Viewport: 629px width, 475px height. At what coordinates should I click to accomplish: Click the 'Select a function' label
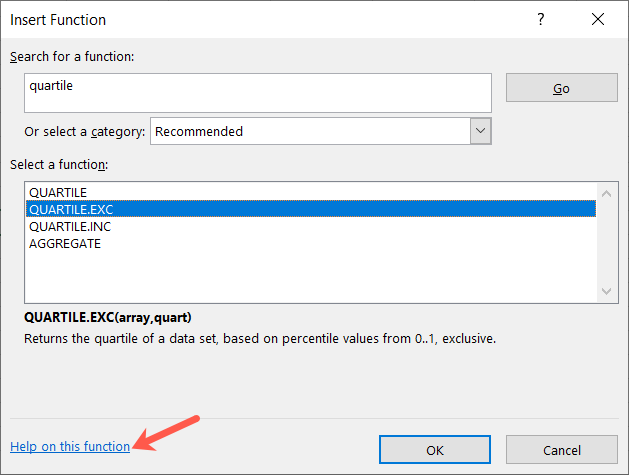(59, 164)
